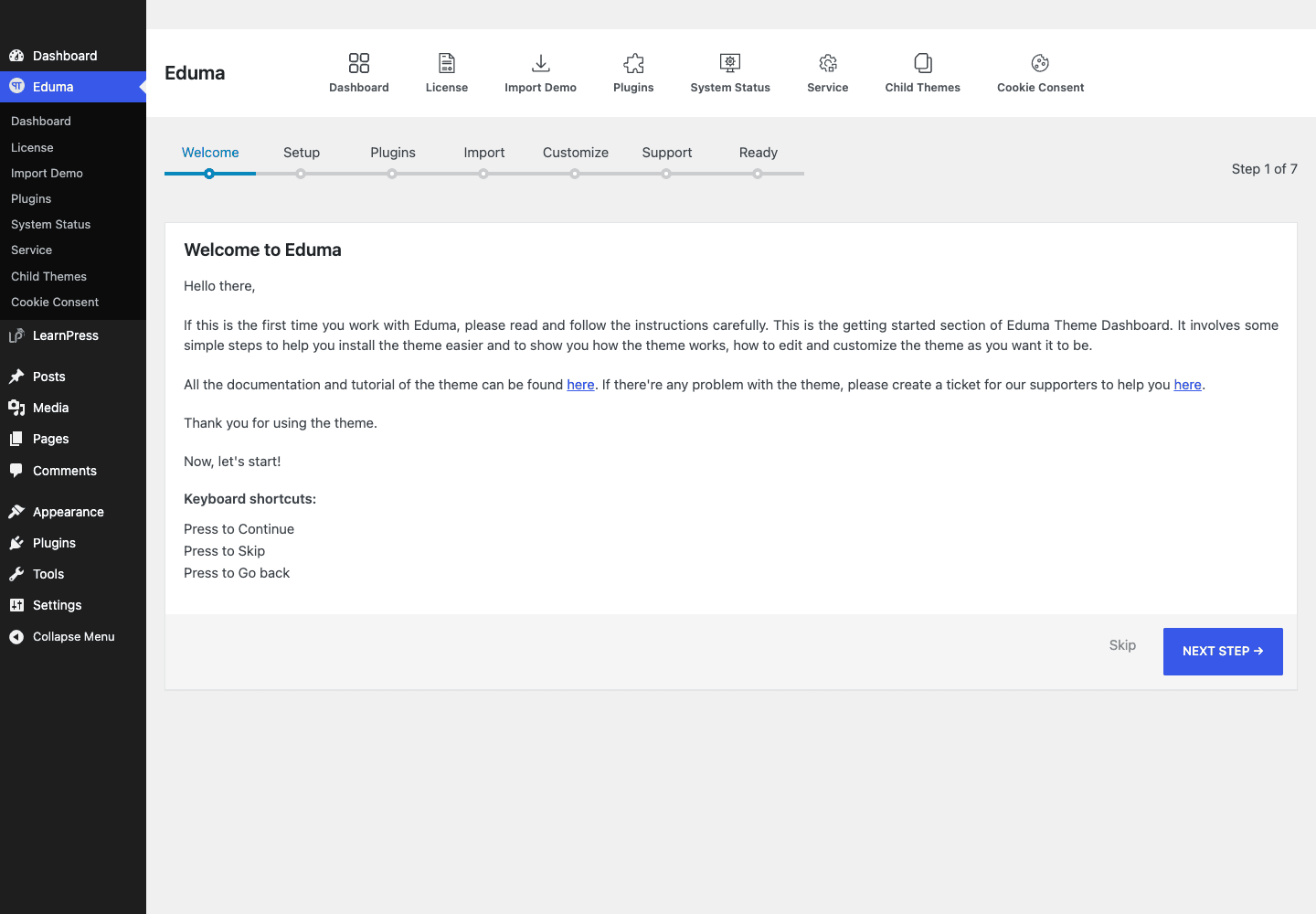Click the License document icon
The image size is (1316, 914).
[x=447, y=63]
